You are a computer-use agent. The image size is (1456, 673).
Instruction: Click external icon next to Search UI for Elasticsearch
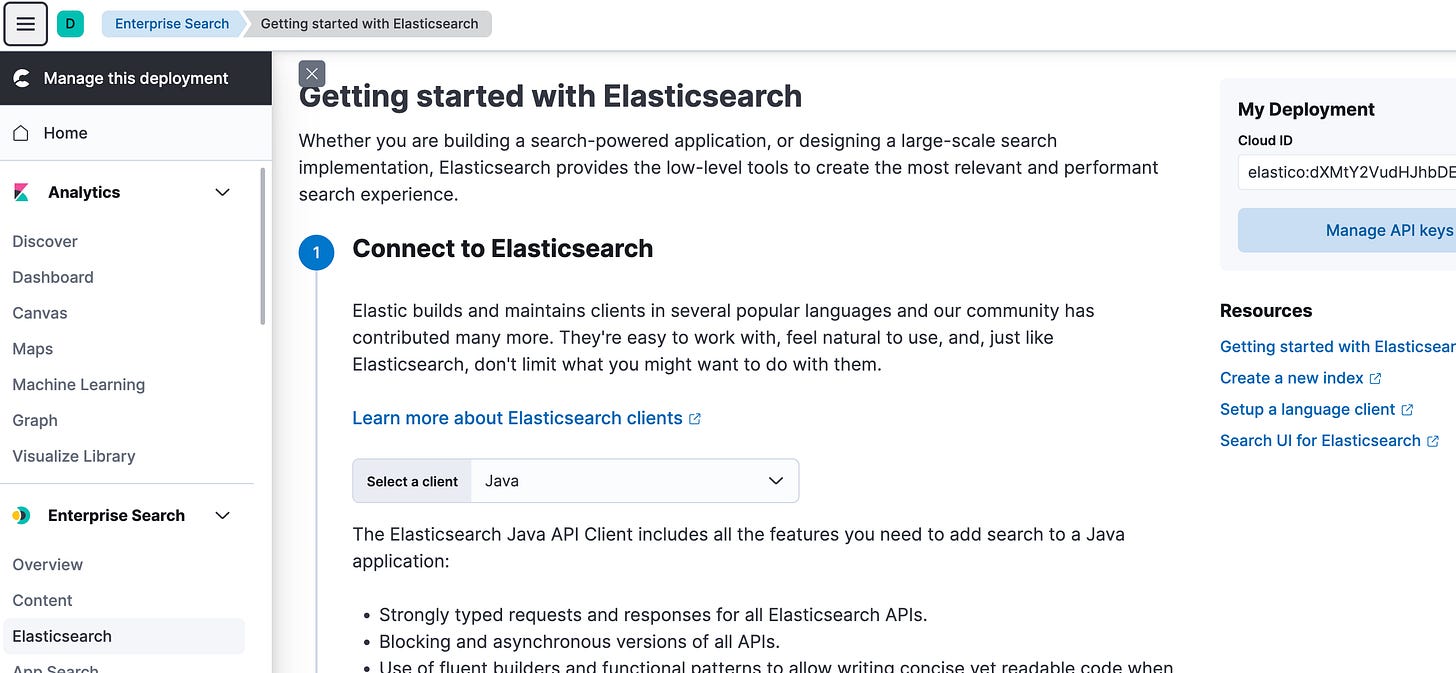[1433, 441]
